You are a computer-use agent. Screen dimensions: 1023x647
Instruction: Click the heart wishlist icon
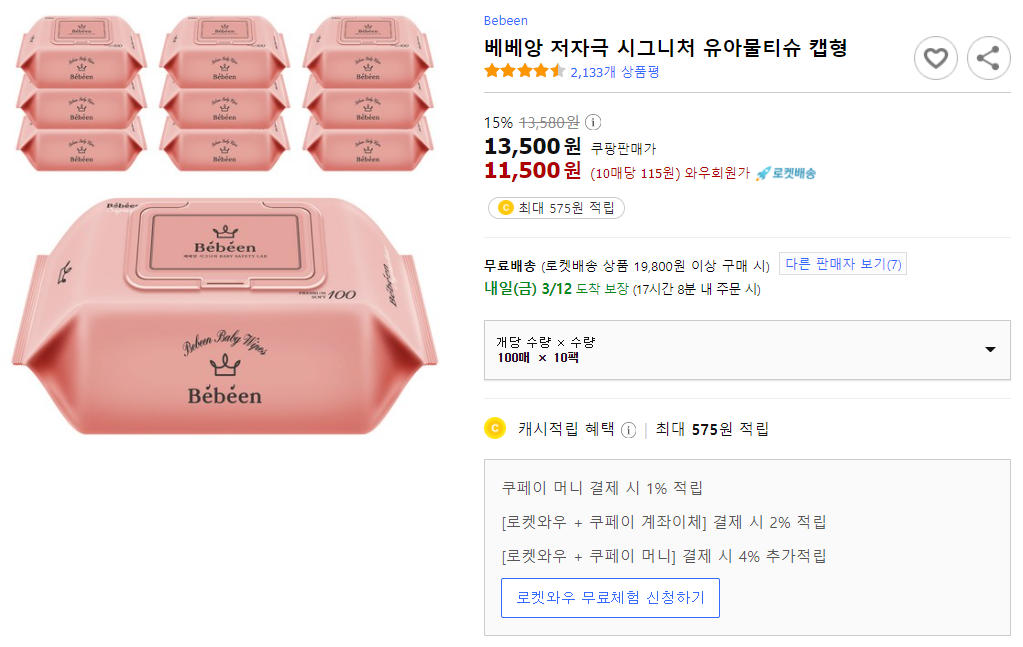(935, 58)
